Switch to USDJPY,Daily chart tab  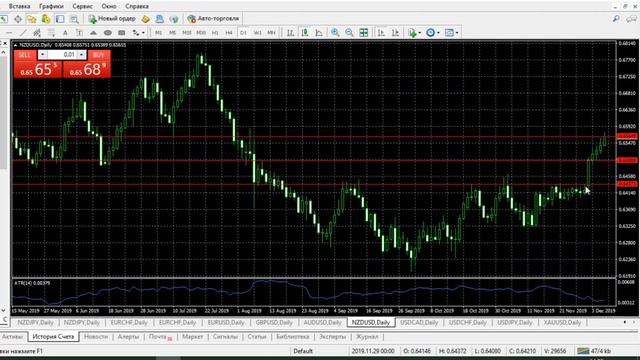point(514,322)
